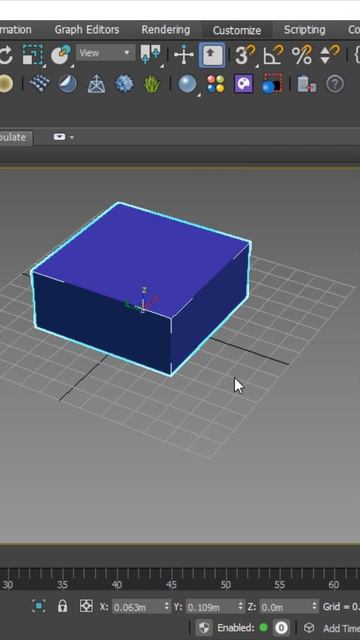Click Add Time Tag
Viewport: 360px width, 640px height.
coord(342,628)
